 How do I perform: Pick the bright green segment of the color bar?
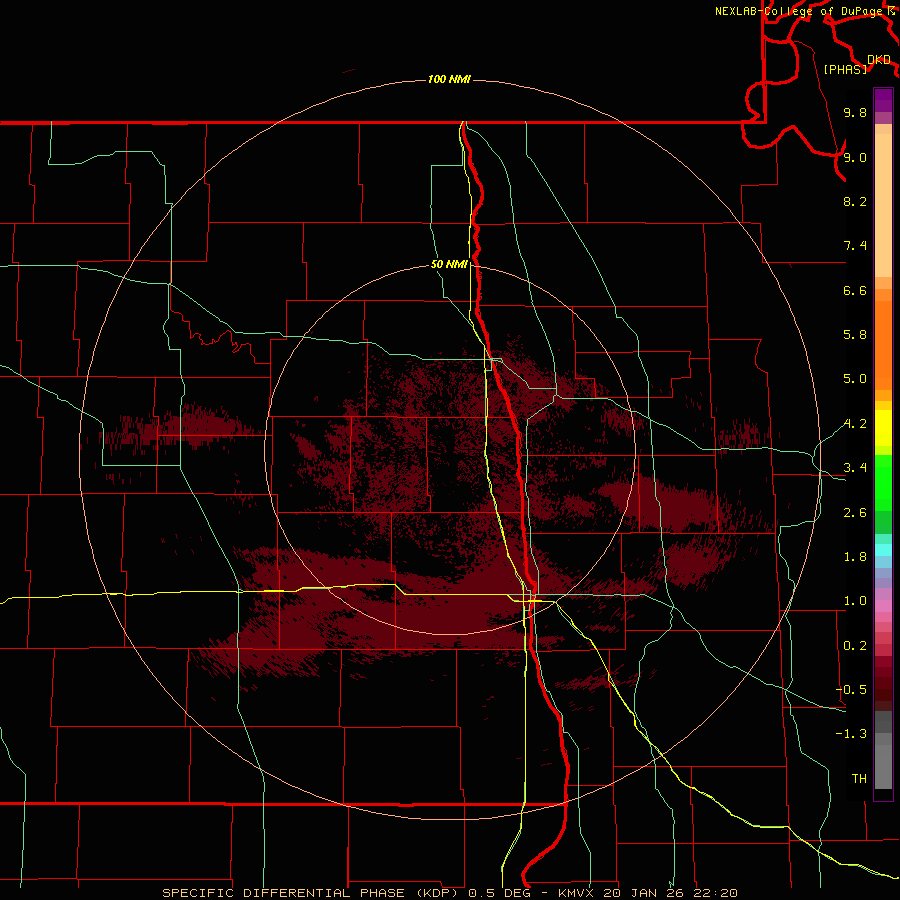pos(883,482)
